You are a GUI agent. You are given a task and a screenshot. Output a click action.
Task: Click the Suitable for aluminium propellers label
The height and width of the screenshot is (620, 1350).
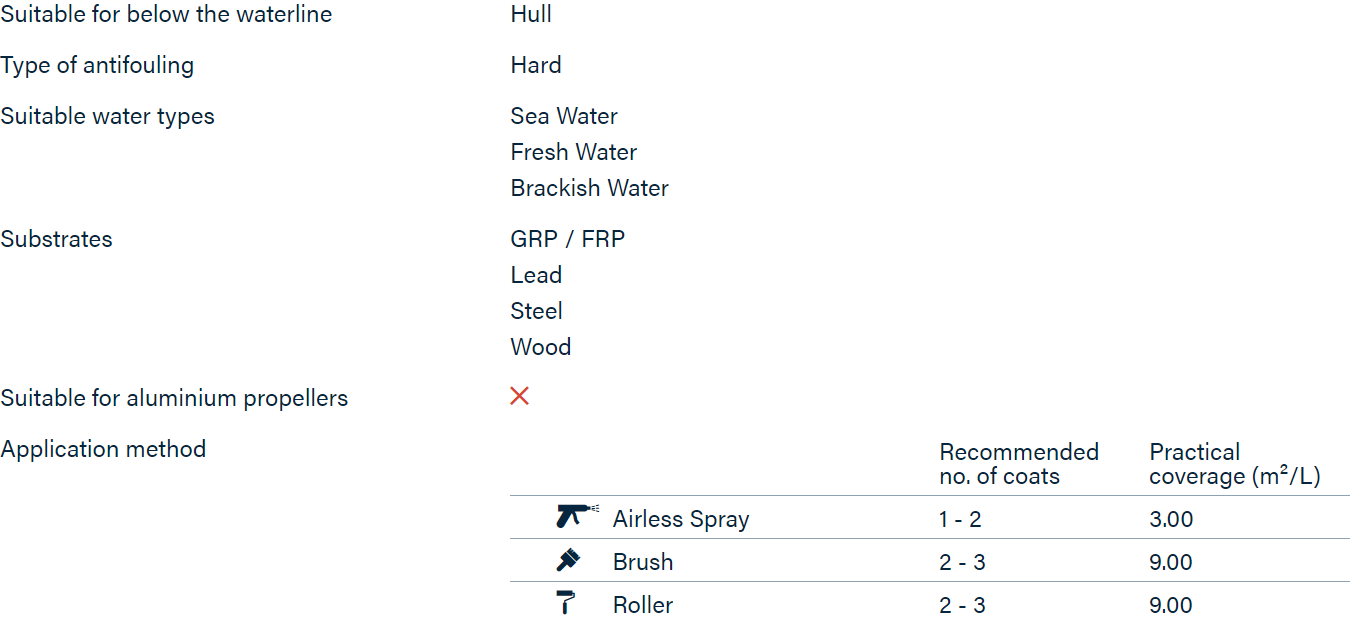point(174,398)
